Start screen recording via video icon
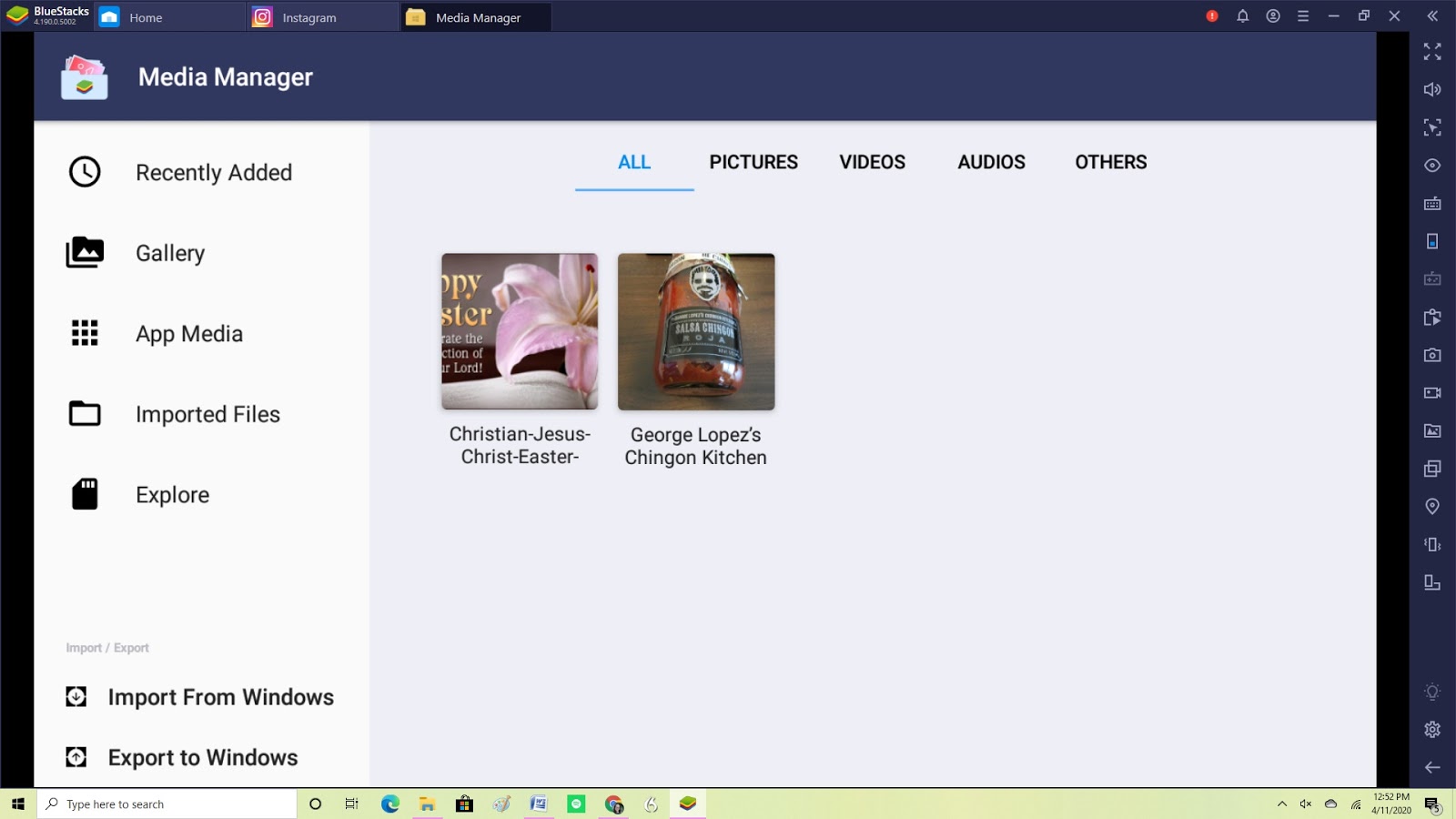 [x=1432, y=393]
